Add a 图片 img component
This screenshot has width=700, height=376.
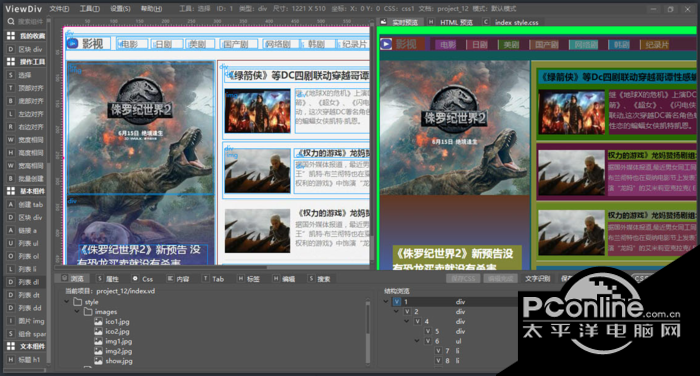(x=25, y=321)
